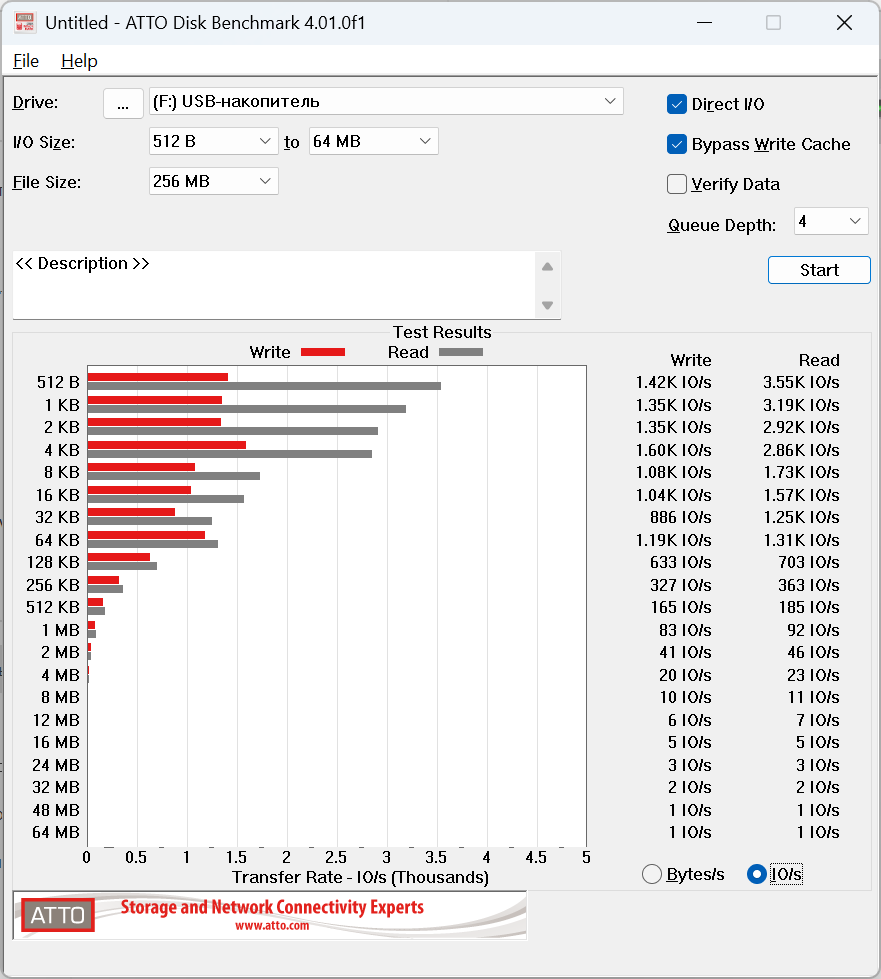Click the 512 B read bar in chart
This screenshot has height=979, width=881.
point(264,386)
